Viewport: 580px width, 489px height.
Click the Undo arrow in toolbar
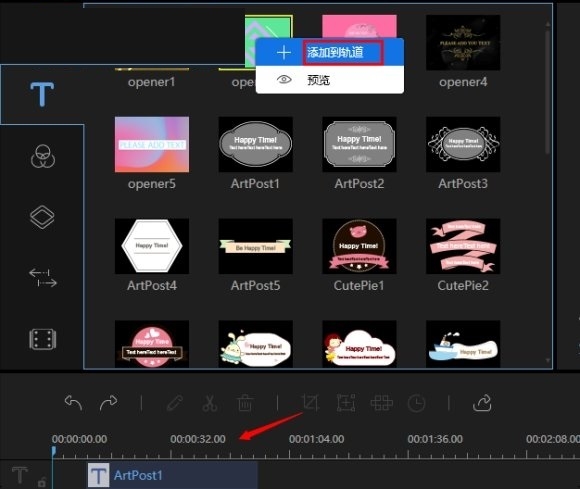tap(73, 403)
